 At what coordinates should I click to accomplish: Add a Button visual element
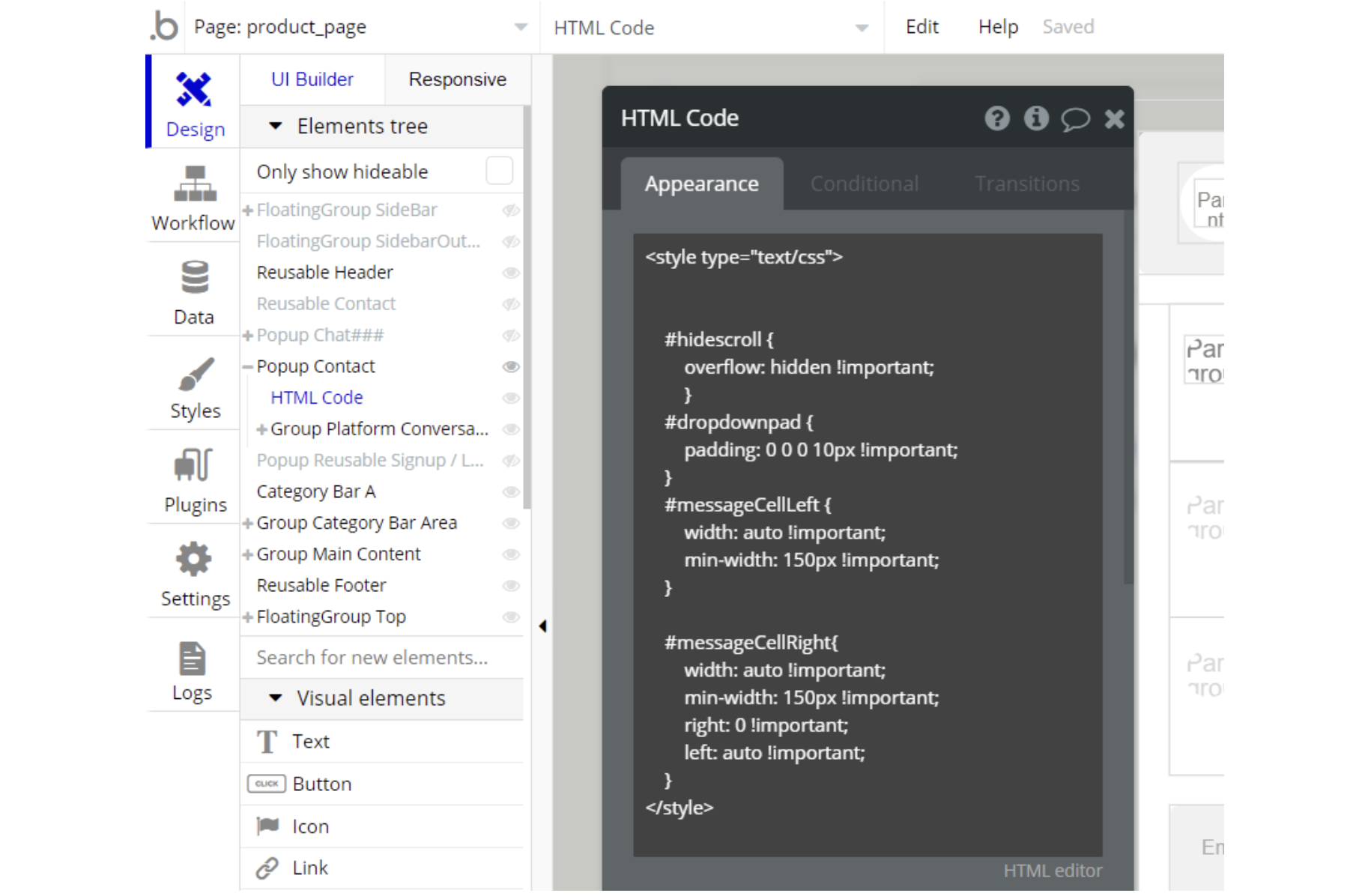click(x=321, y=784)
